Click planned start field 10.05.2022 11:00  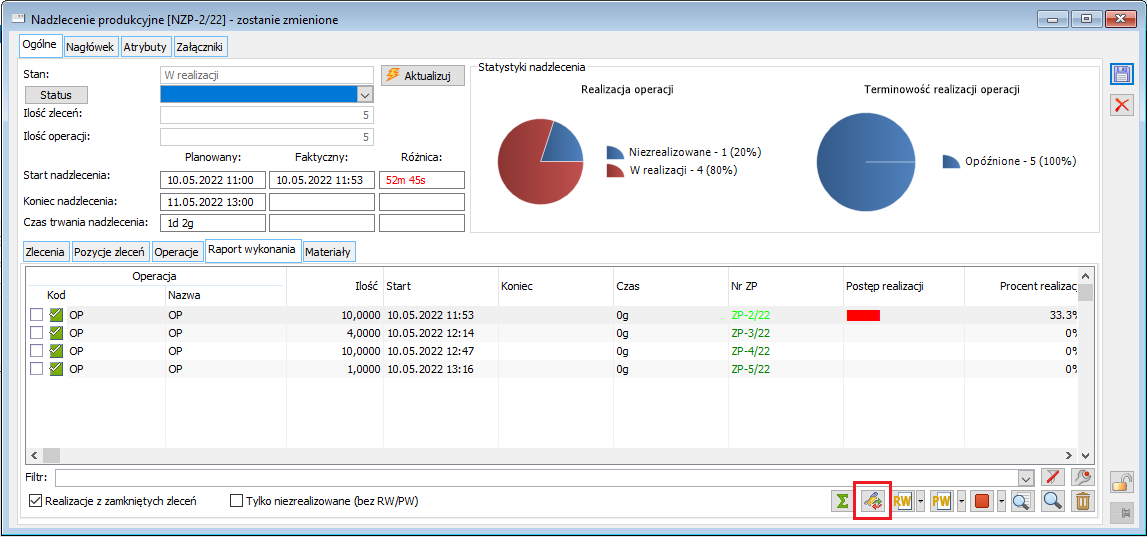[x=213, y=180]
